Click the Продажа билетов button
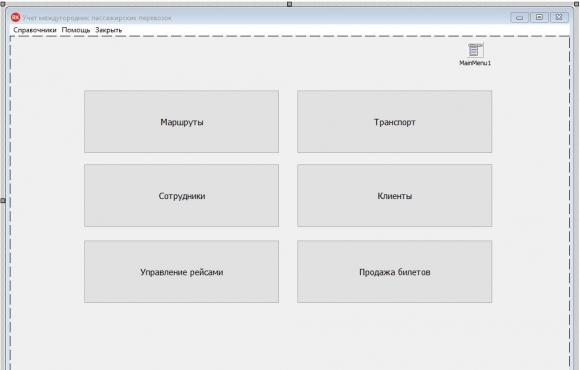 pos(394,272)
